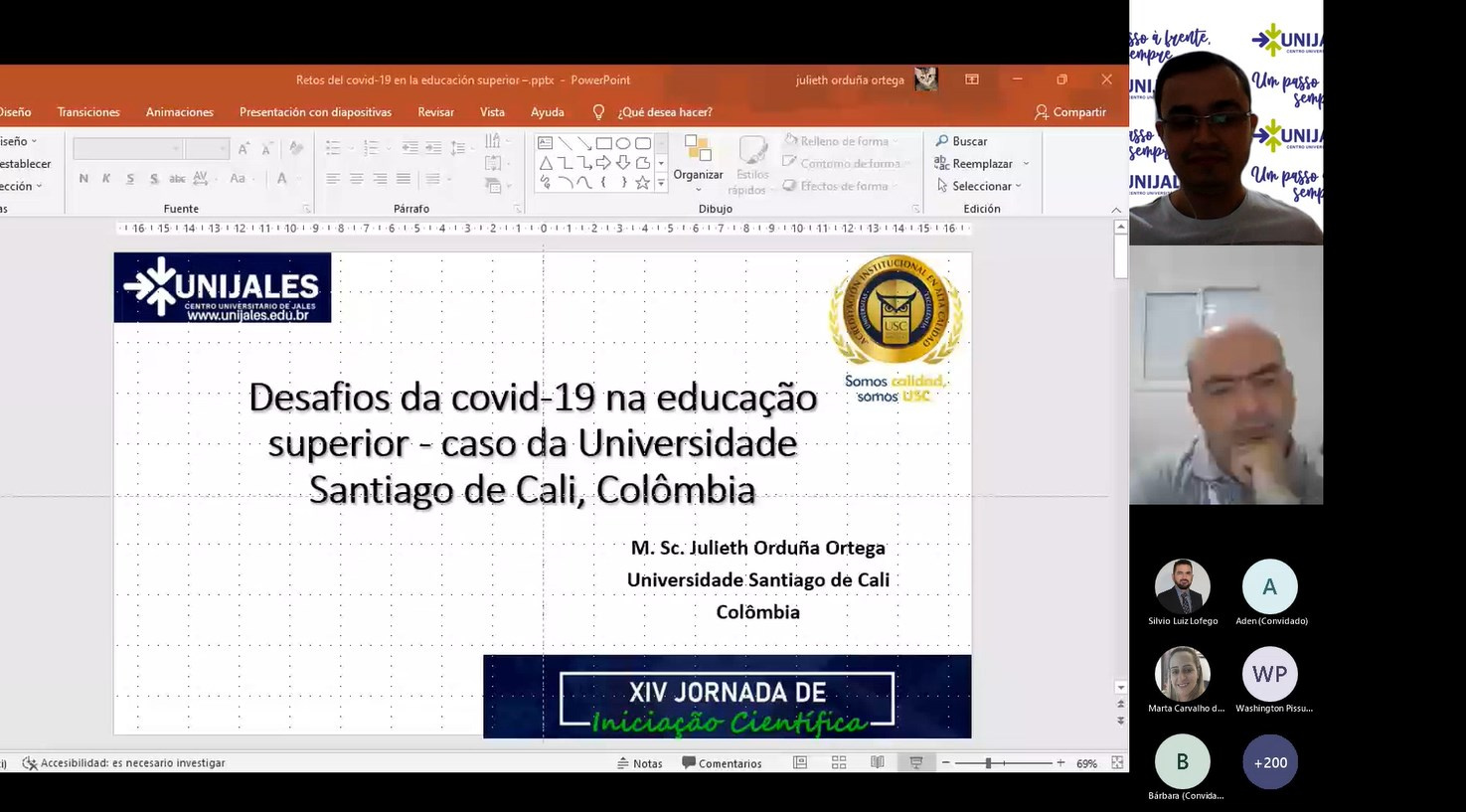Fit slide to current window icon
Screen dimensions: 1466x812
pyautogui.click(x=1117, y=762)
